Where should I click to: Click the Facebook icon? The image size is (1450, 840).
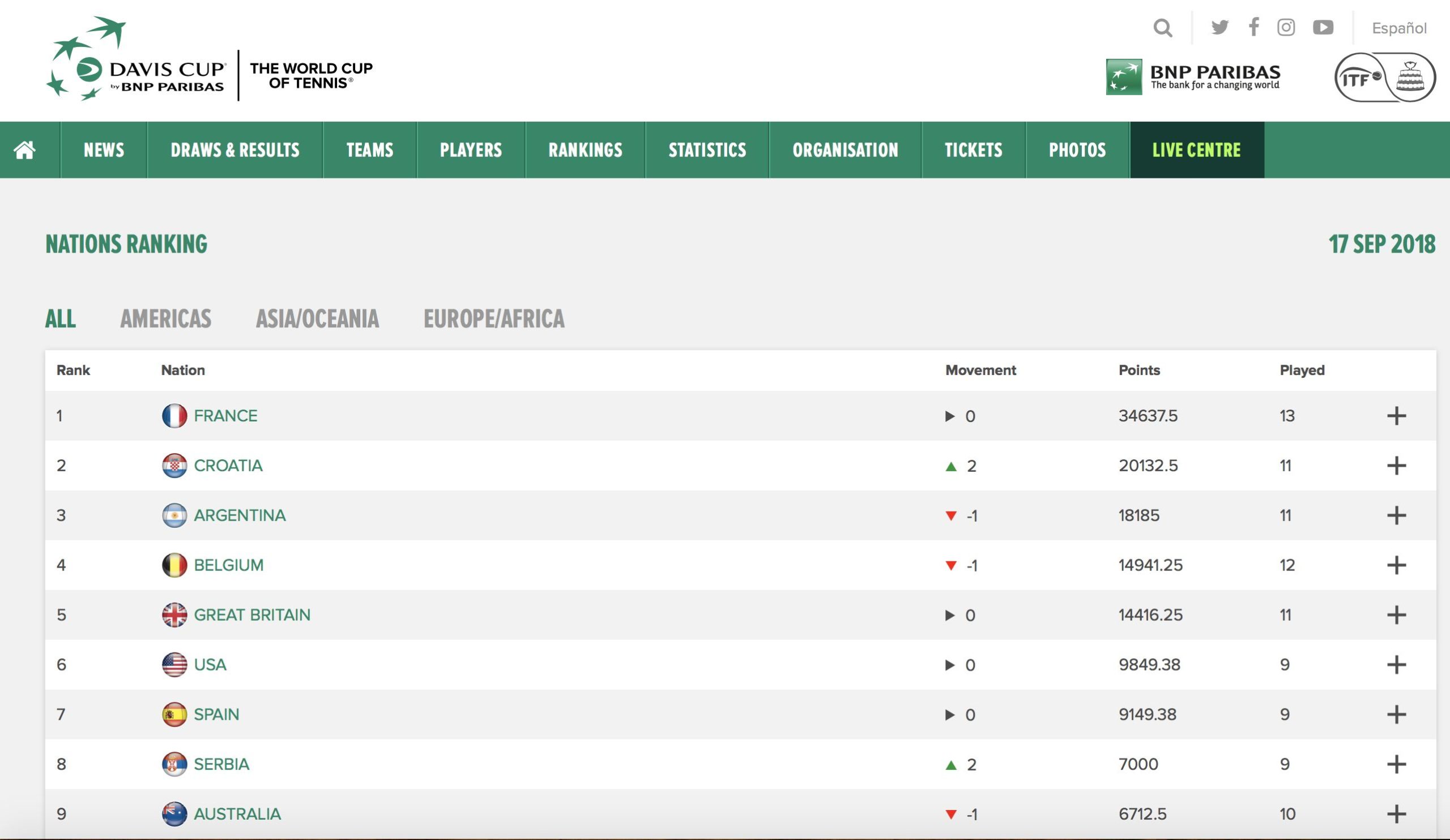[1253, 27]
